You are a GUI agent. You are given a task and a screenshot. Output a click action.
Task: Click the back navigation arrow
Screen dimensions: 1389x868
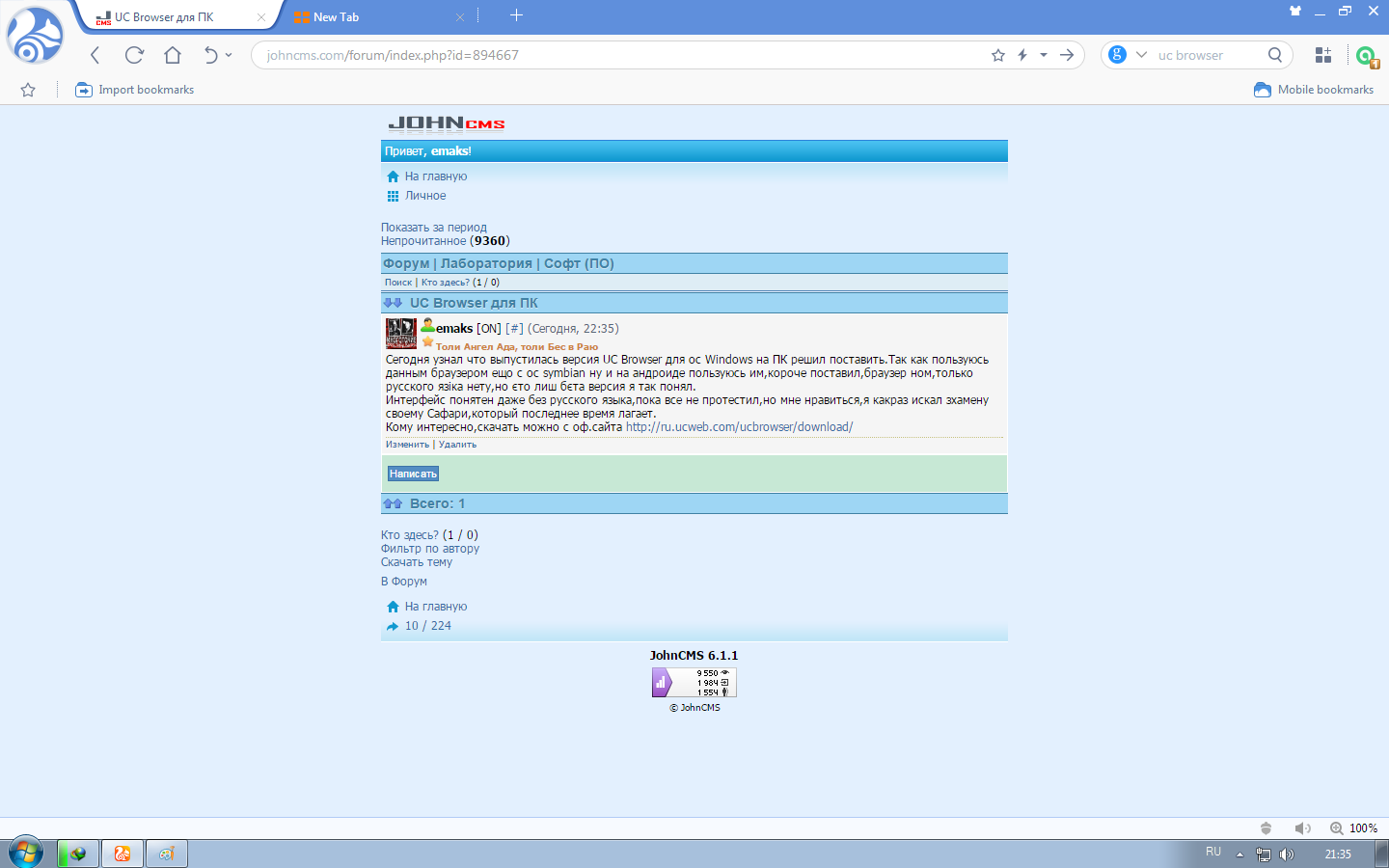tap(95, 55)
